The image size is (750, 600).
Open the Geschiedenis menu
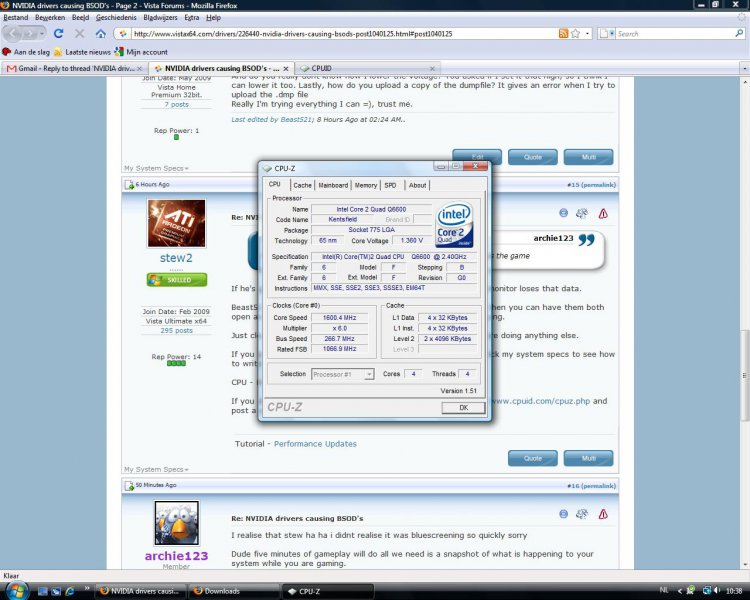point(116,17)
